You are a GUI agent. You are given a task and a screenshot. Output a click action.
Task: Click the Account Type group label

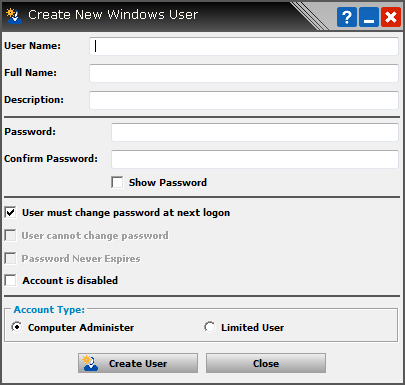click(x=49, y=310)
